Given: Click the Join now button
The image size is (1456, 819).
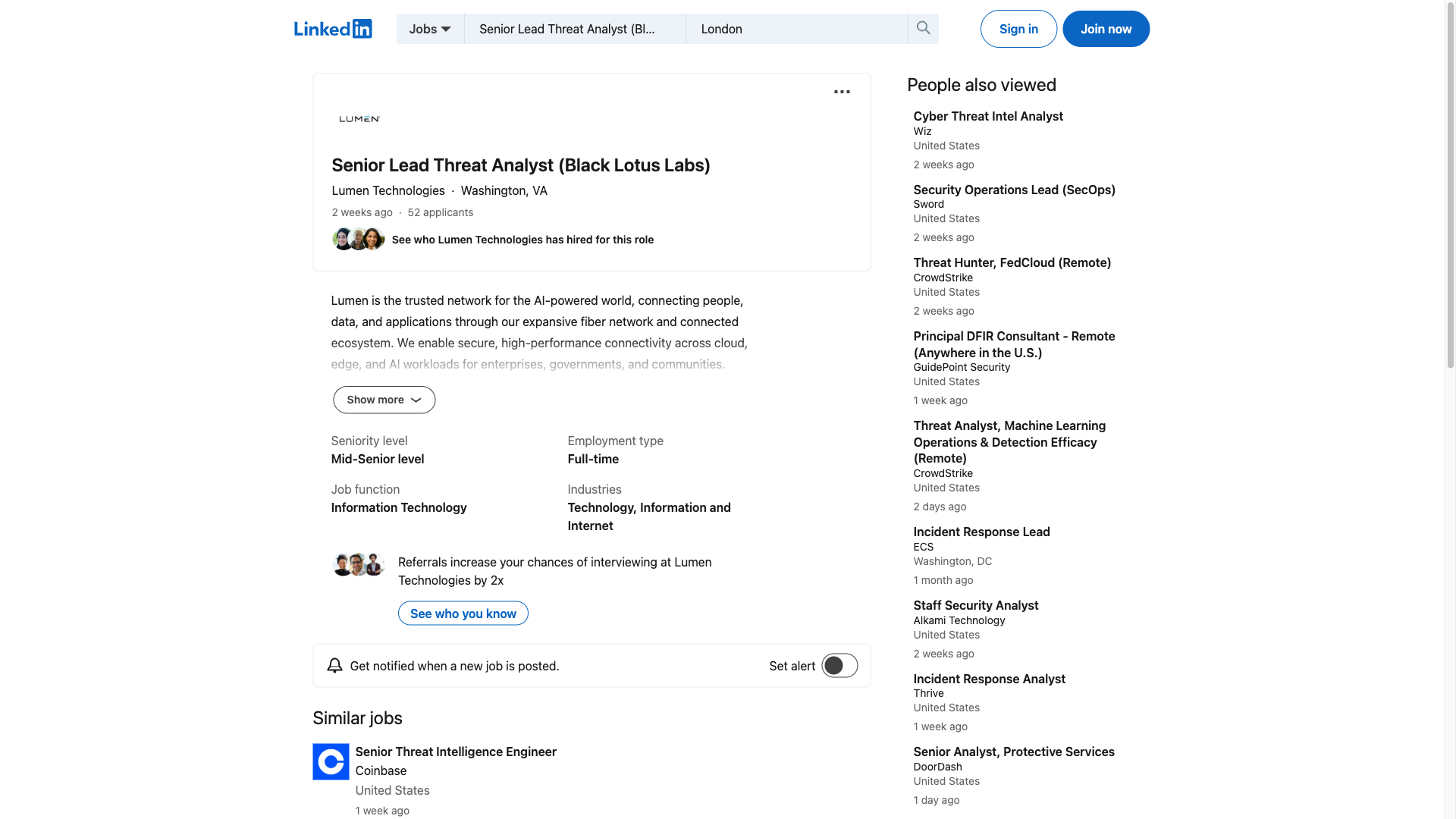Looking at the screenshot, I should [x=1106, y=29].
